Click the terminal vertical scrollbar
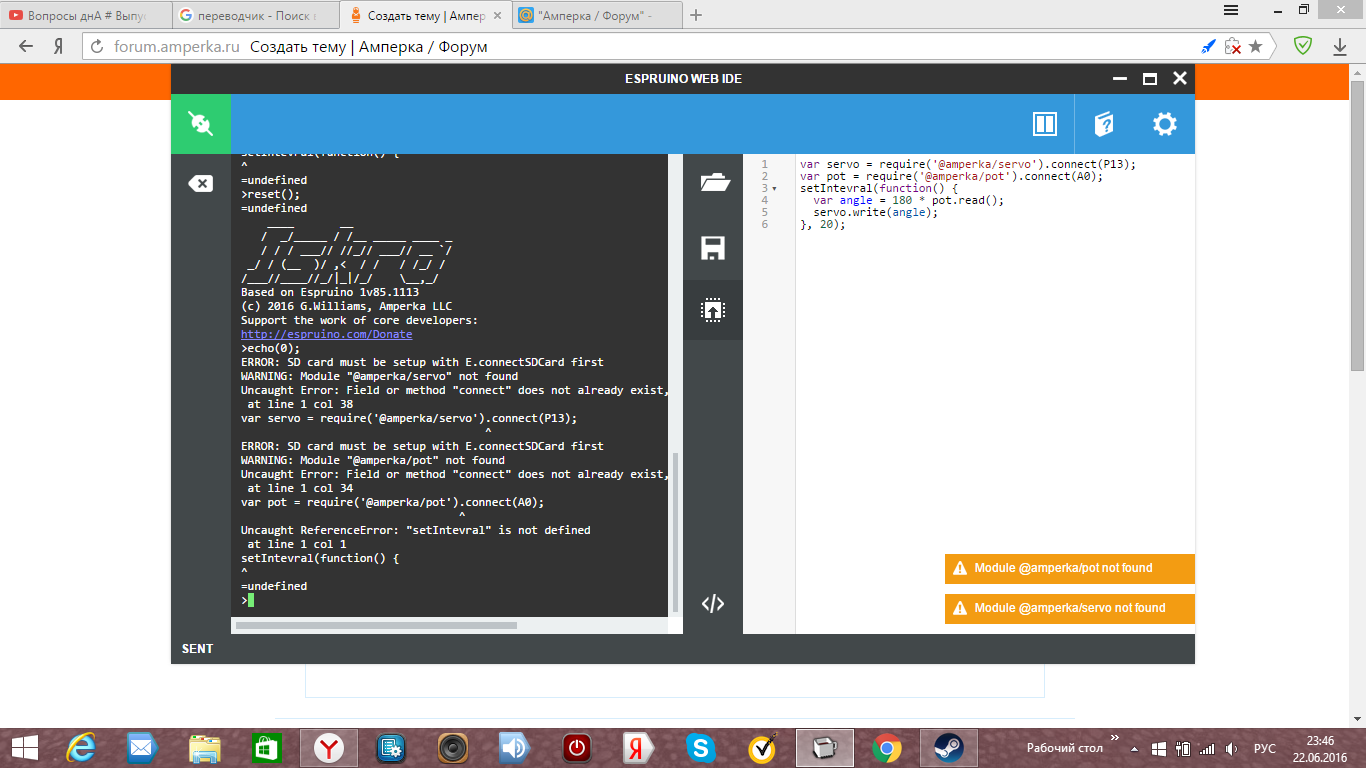This screenshot has height=768, width=1366. coord(676,530)
